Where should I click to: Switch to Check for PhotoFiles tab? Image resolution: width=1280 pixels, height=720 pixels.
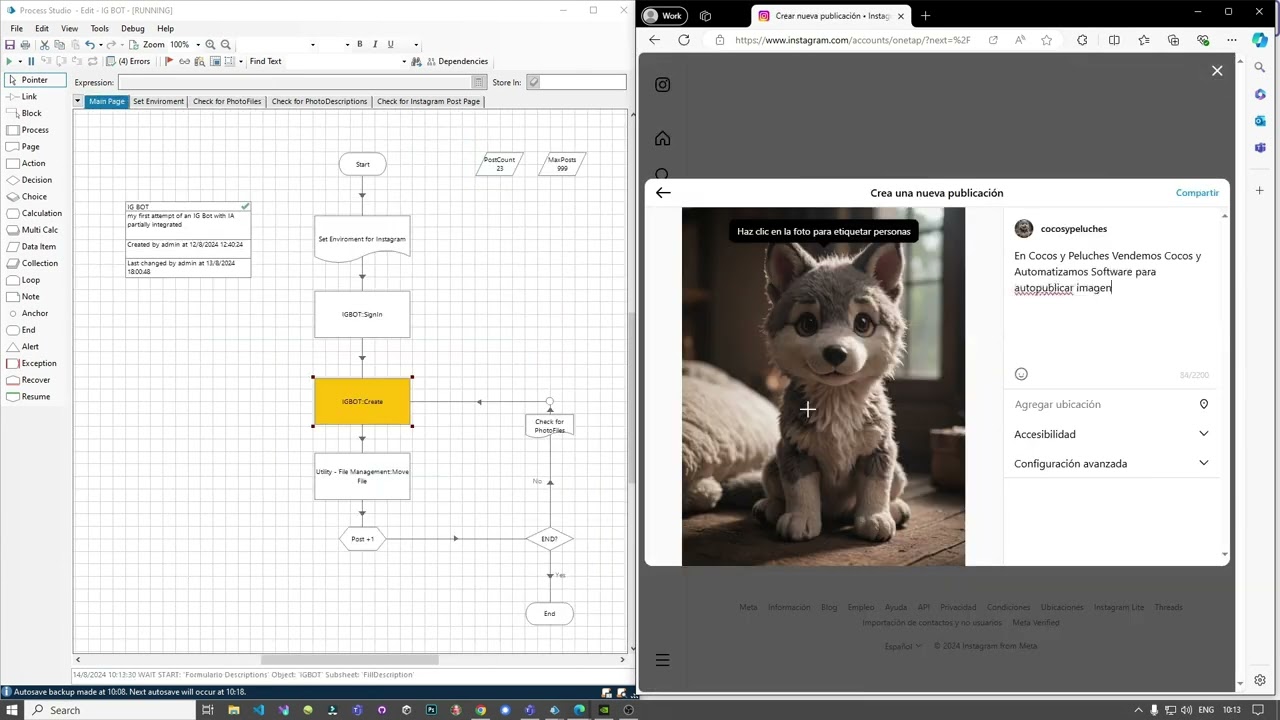227,101
